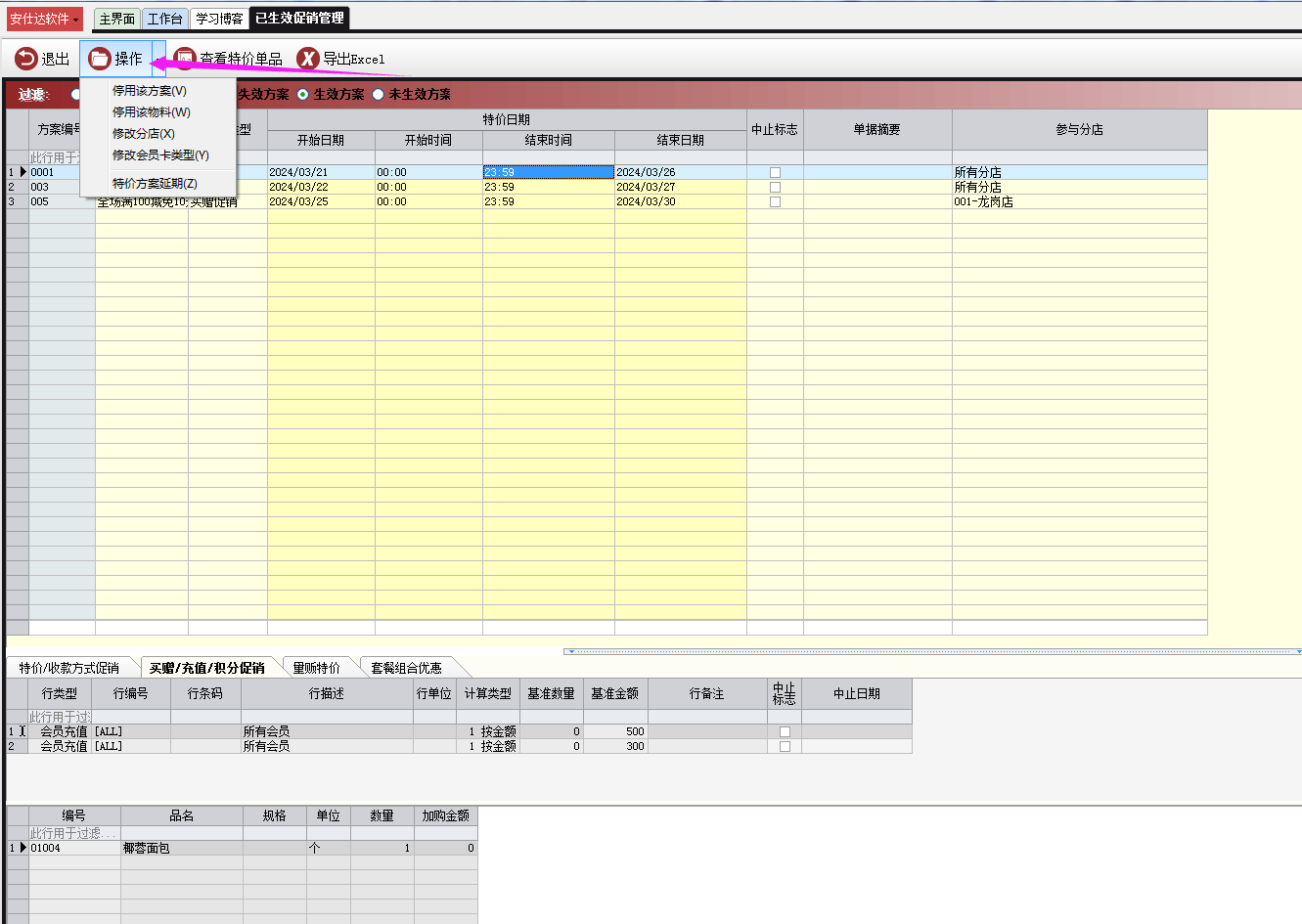This screenshot has width=1302, height=924.
Task: Select the 生效方案 radio button
Action: [303, 95]
